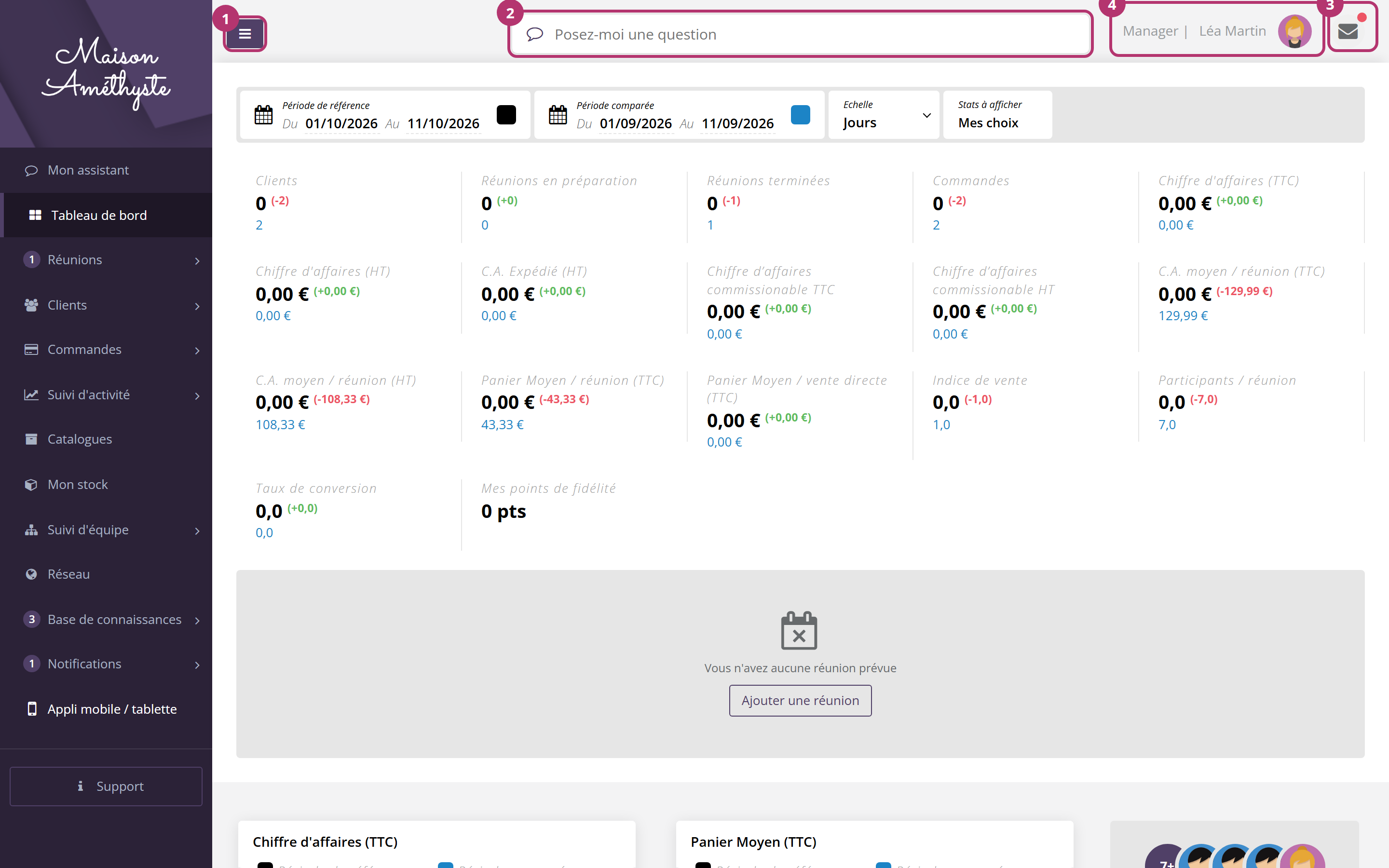Click the black reference period color swatch
1389x868 pixels.
tap(506, 115)
